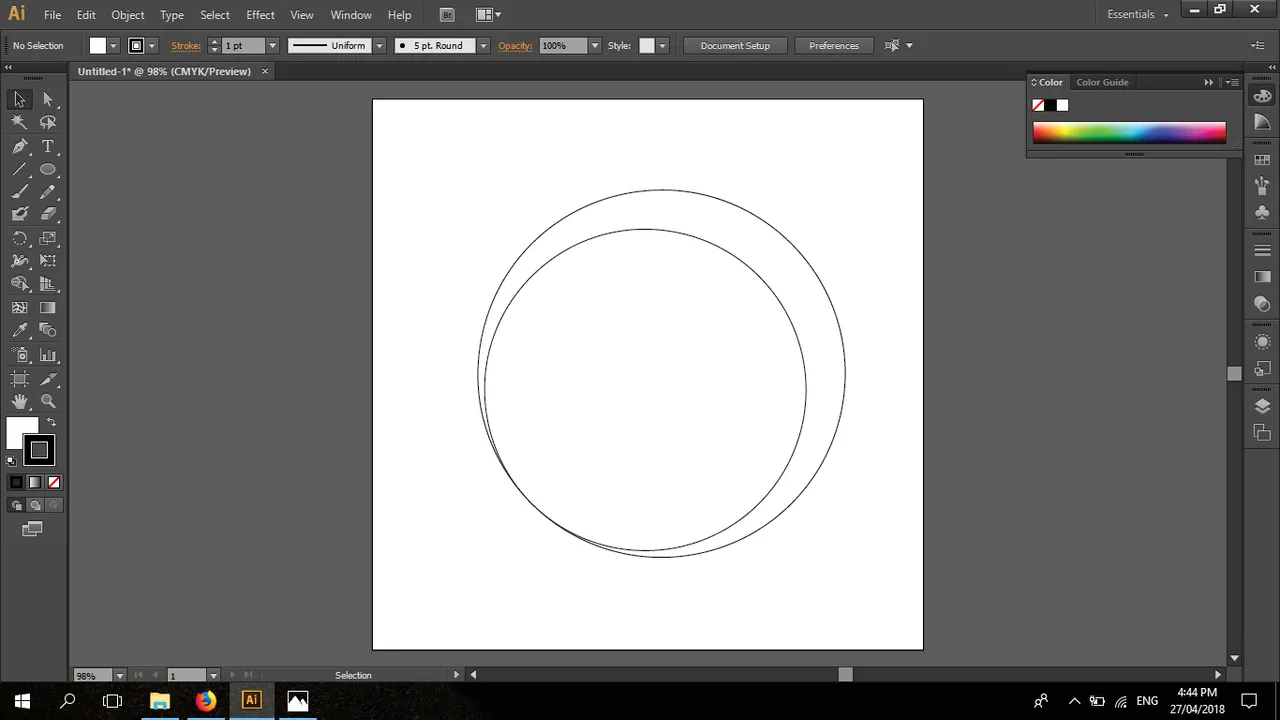
Task: Reset to default fill and stroke
Action: point(11,461)
